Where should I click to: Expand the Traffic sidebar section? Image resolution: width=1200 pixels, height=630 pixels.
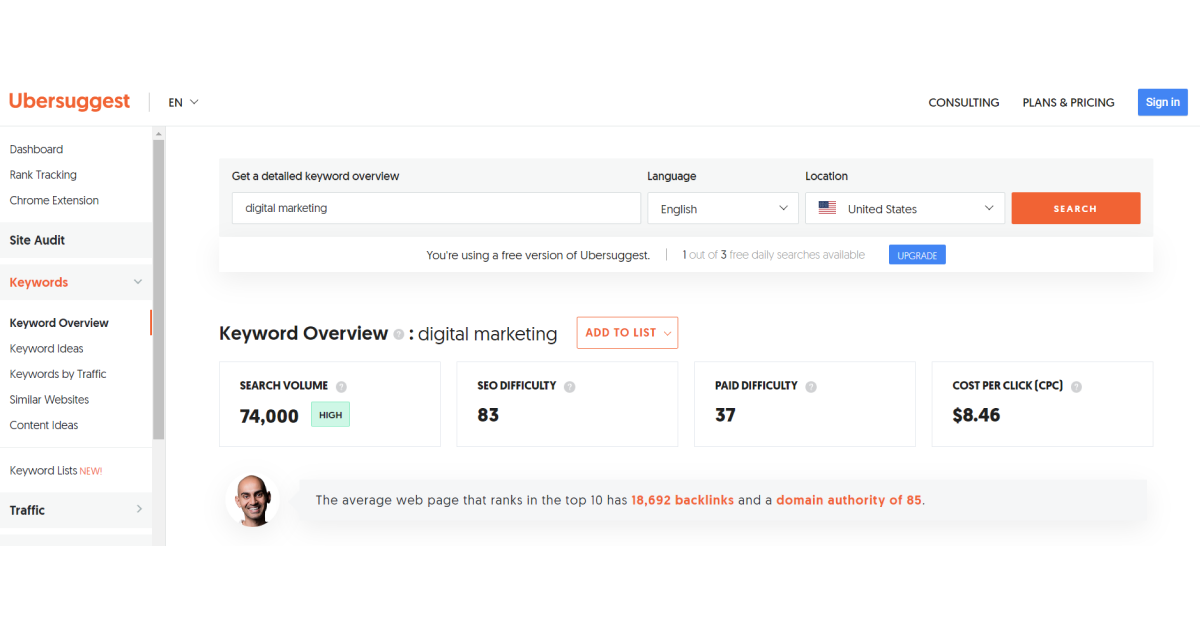pyautogui.click(x=76, y=510)
